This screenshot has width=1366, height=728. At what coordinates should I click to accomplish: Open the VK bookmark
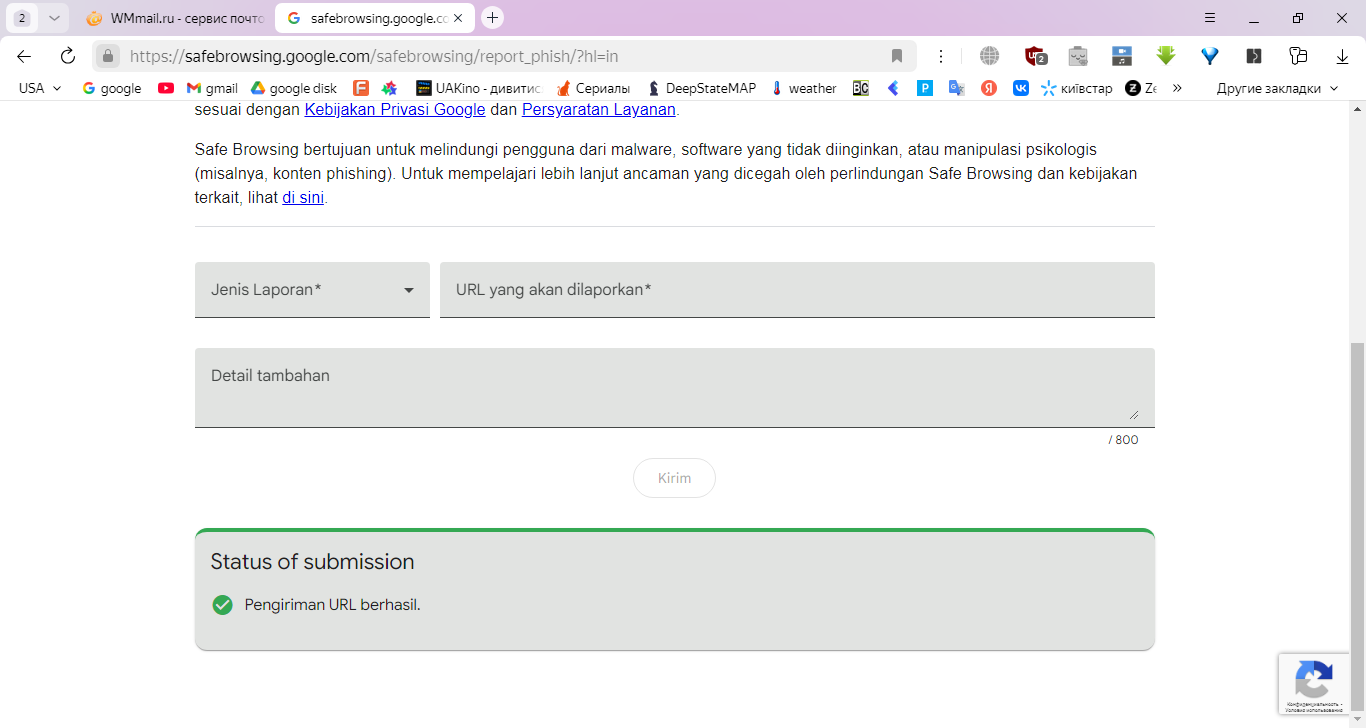(x=1021, y=88)
